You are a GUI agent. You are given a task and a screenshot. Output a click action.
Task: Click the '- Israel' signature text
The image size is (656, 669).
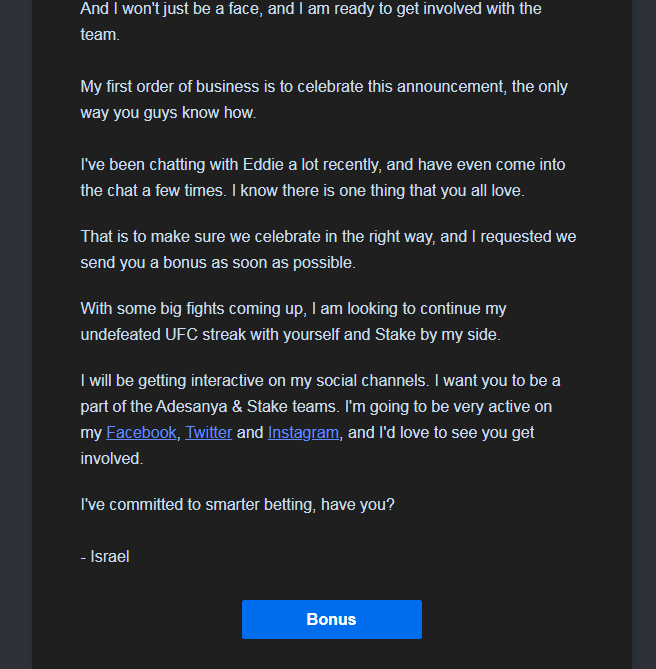105,557
